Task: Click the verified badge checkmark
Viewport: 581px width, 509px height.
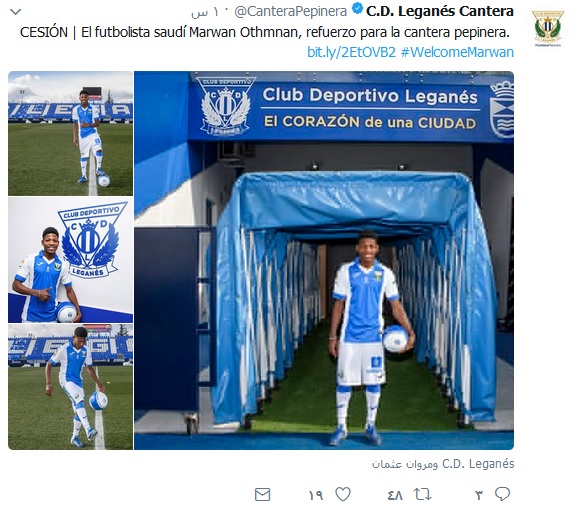Action: 357,9
